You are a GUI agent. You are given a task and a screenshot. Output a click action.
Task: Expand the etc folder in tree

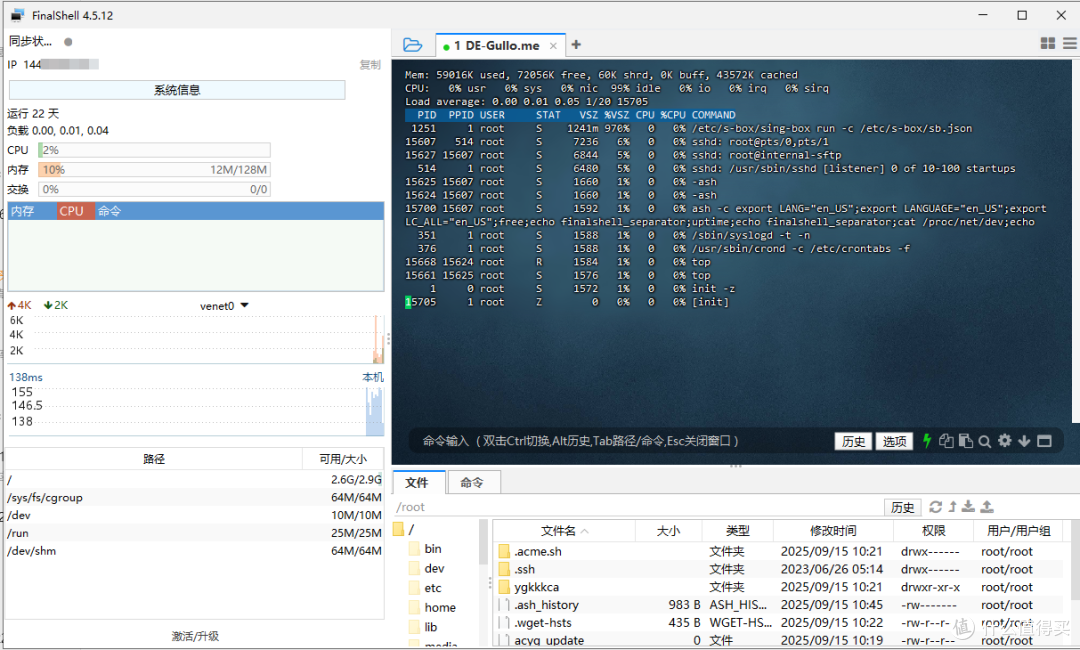pyautogui.click(x=433, y=588)
